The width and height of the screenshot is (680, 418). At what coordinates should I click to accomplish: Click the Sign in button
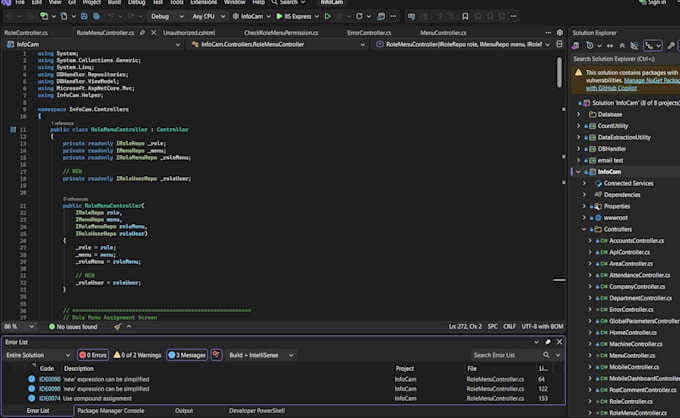pos(653,3)
